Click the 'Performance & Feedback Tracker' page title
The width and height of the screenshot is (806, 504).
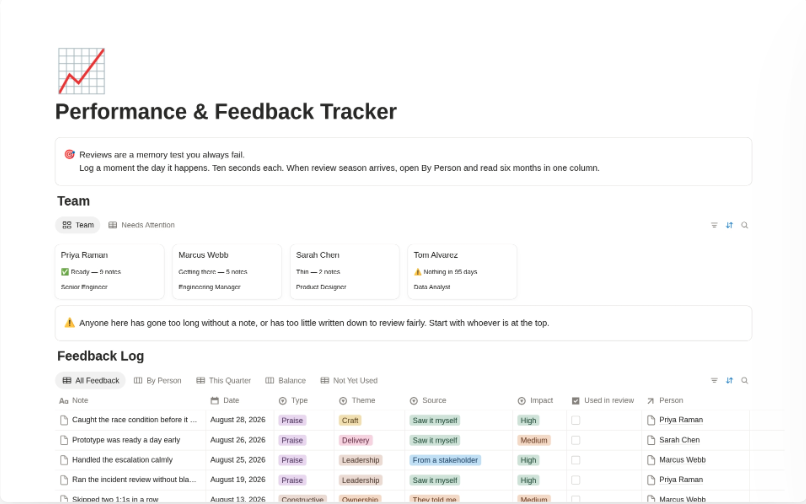click(226, 112)
